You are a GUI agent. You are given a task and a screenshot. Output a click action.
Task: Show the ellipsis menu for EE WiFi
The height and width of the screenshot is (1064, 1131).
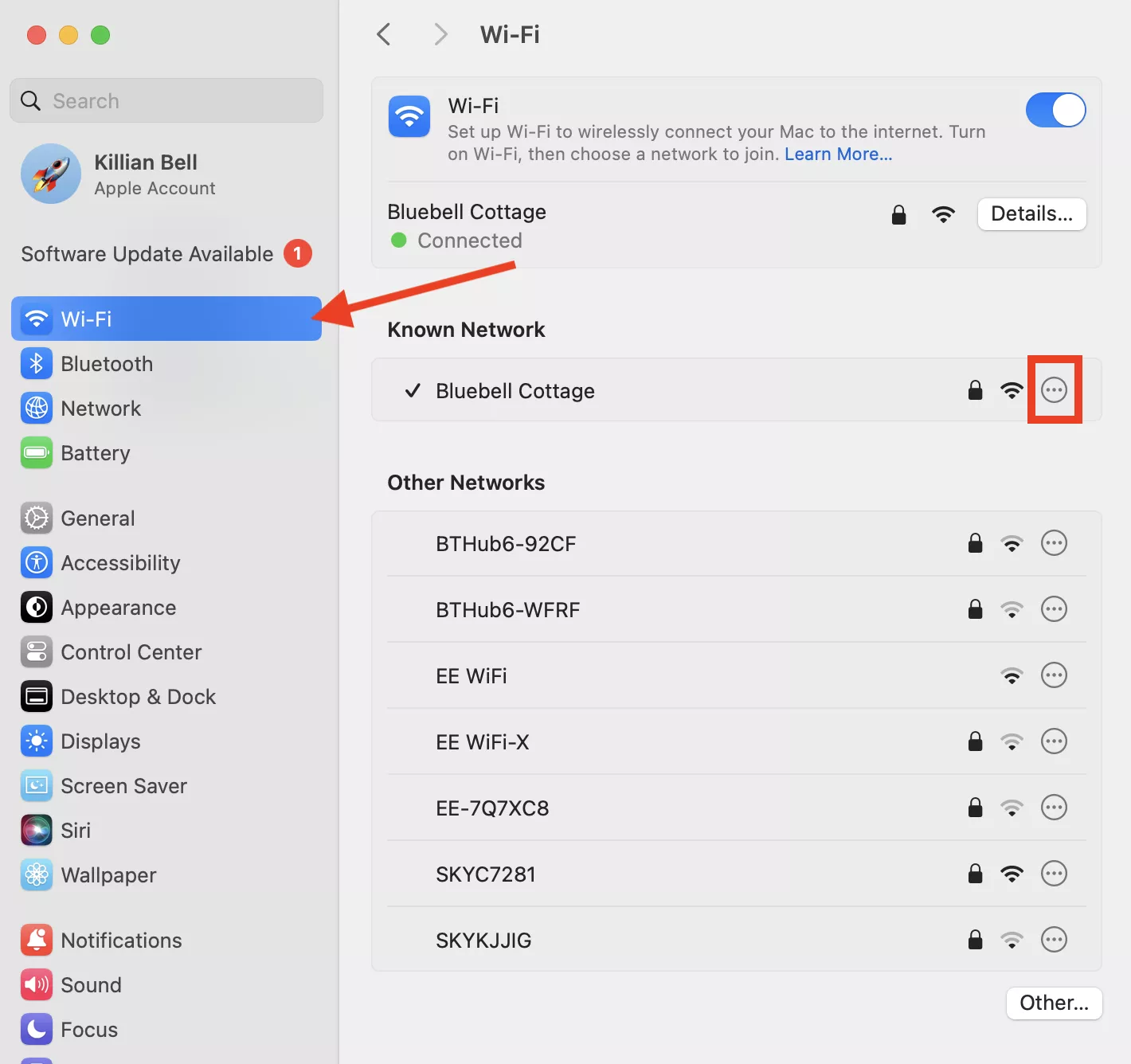click(x=1054, y=675)
